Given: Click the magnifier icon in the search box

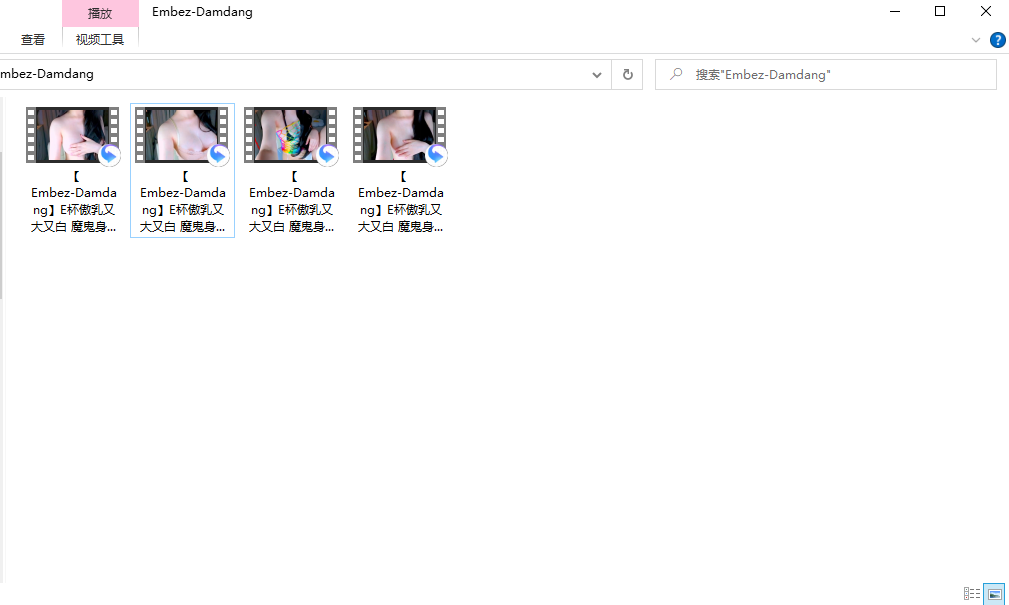Looking at the screenshot, I should pyautogui.click(x=676, y=74).
